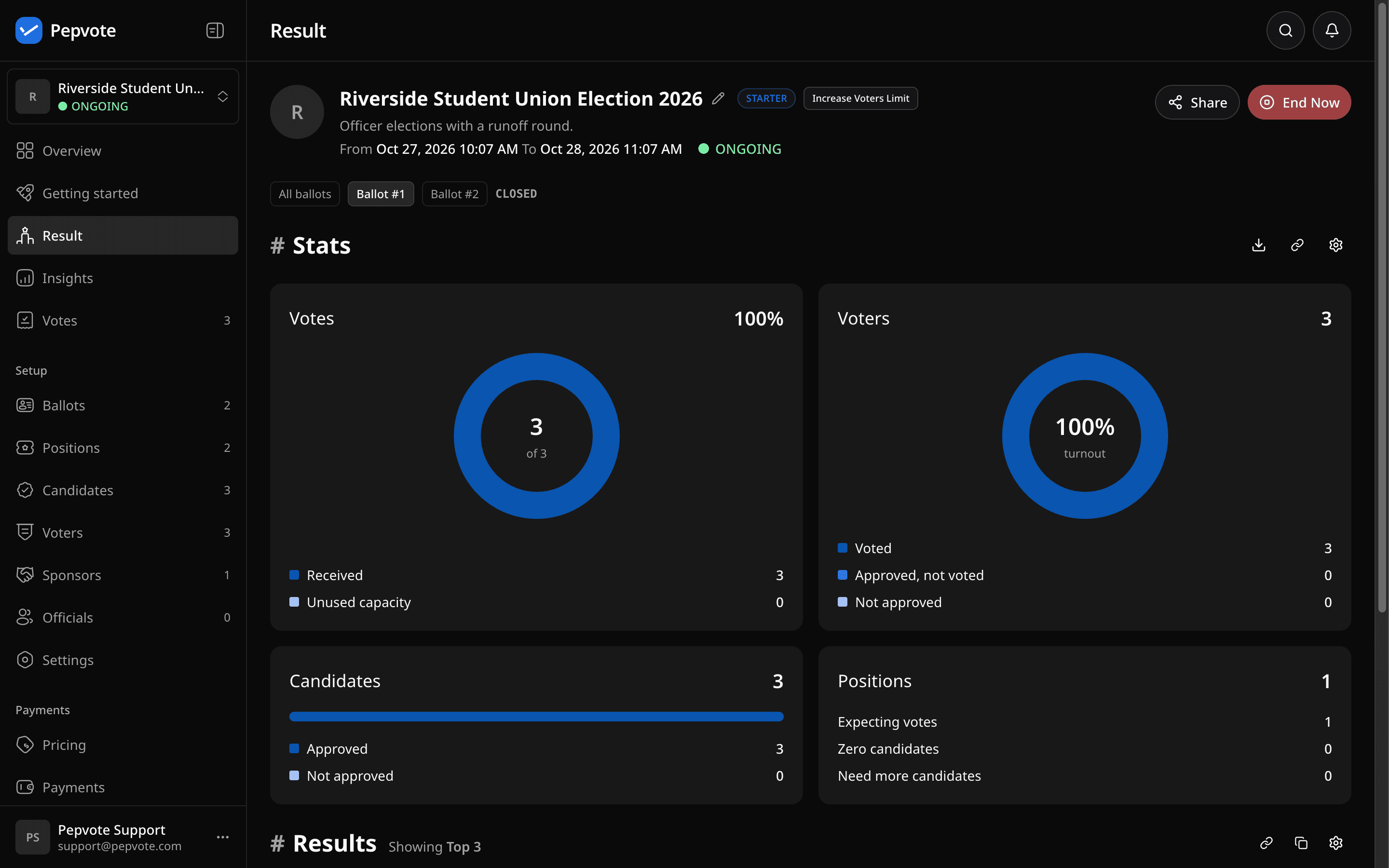Open Stats settings gear icon
The height and width of the screenshot is (868, 1389).
pos(1335,245)
